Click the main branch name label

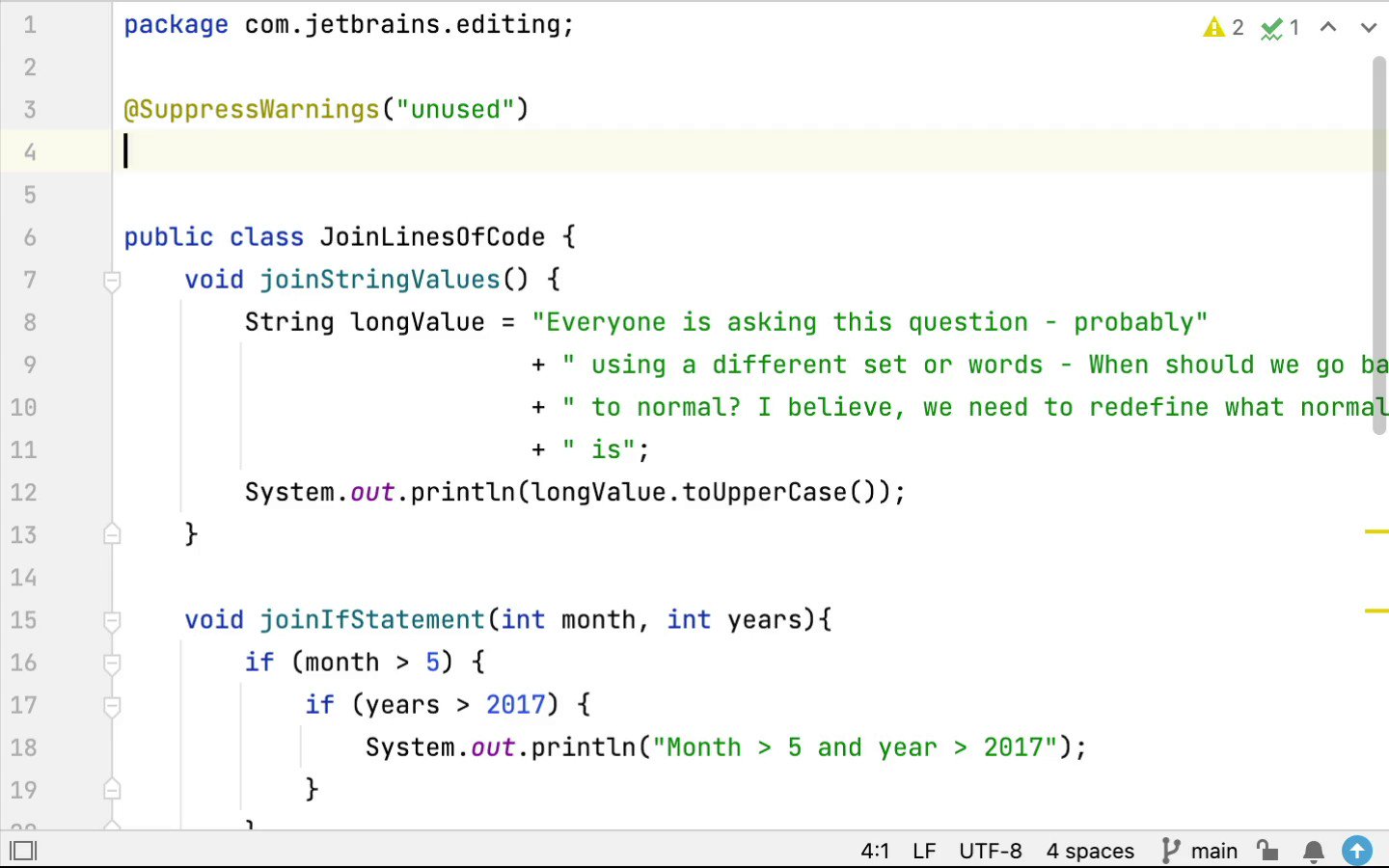tap(1214, 851)
